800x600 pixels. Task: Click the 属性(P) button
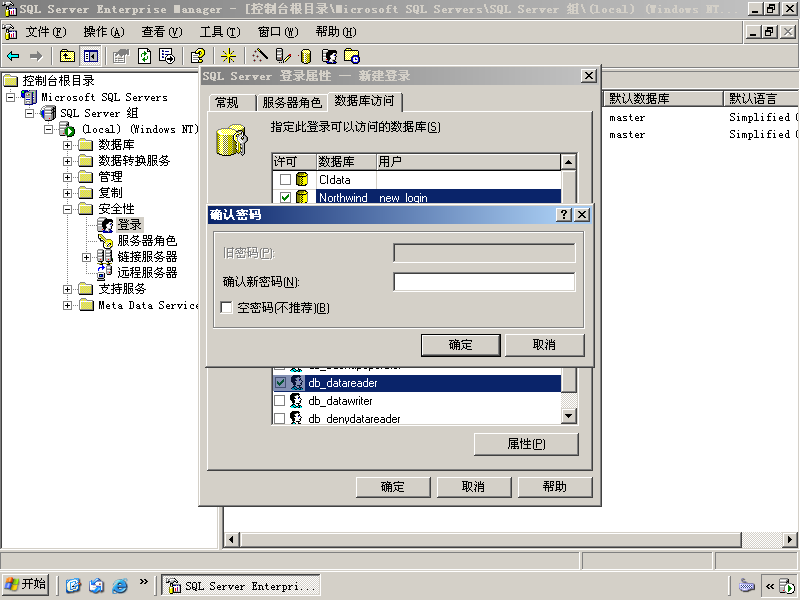[x=526, y=444]
